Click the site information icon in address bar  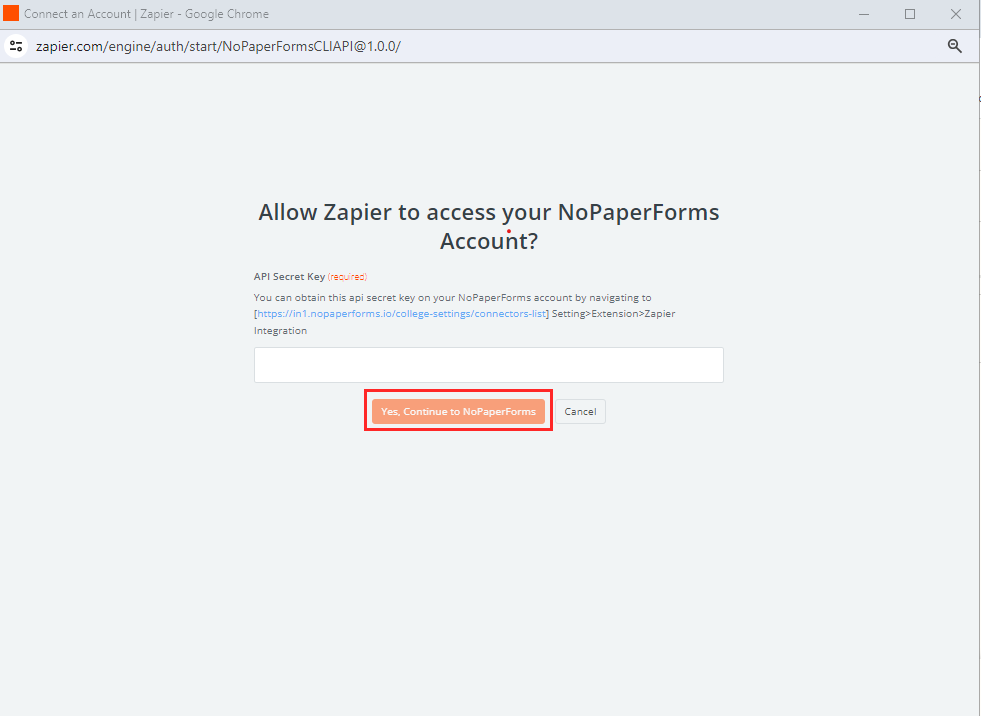pyautogui.click(x=16, y=46)
